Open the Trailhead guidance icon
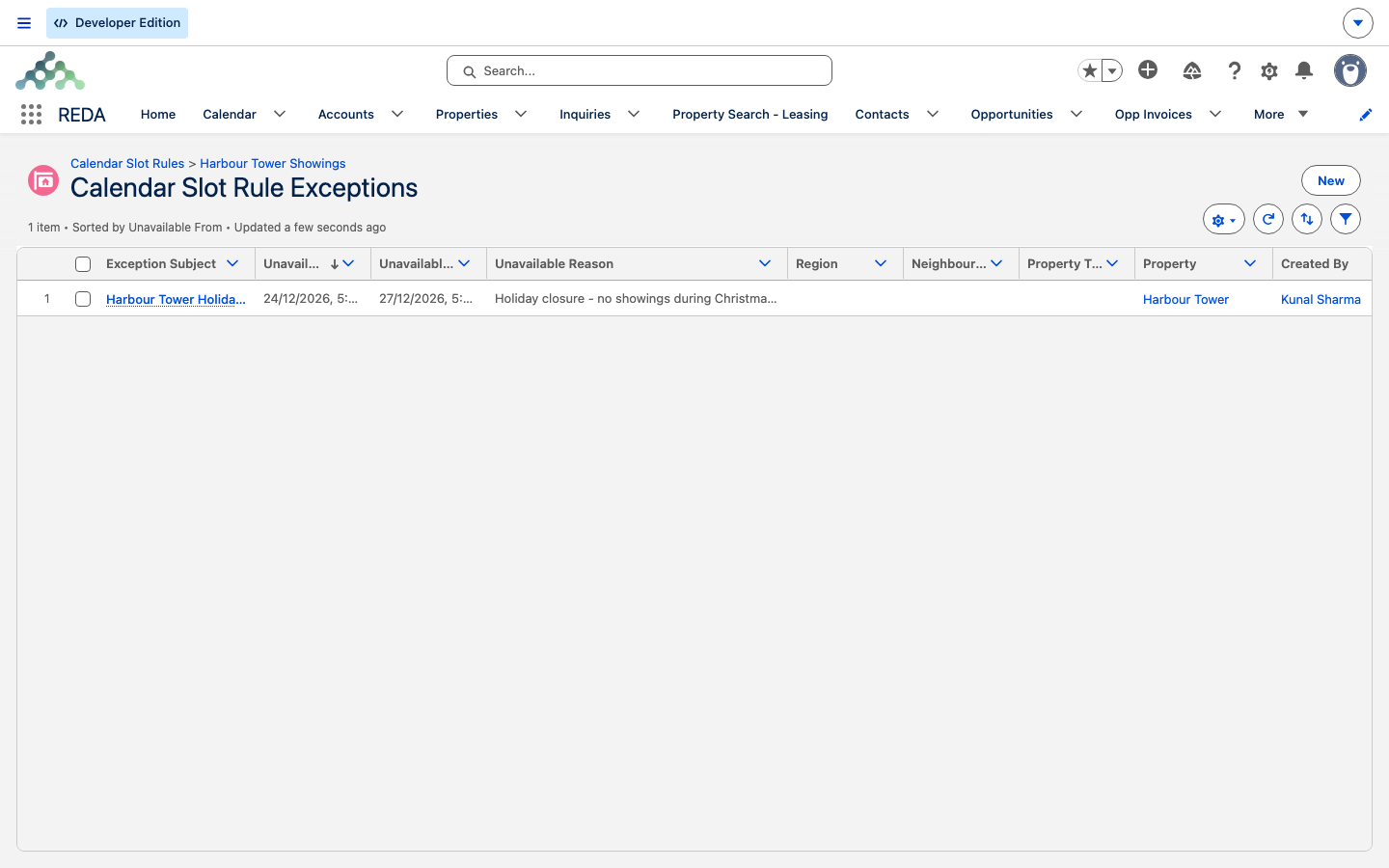 1192,70
